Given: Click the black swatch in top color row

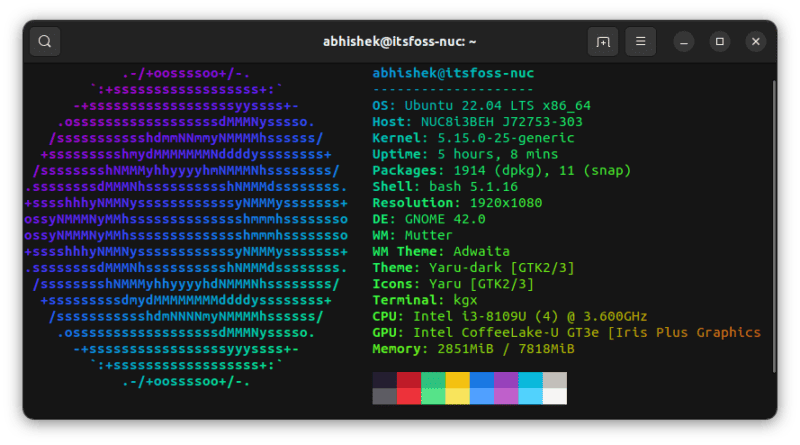Looking at the screenshot, I should (x=384, y=380).
